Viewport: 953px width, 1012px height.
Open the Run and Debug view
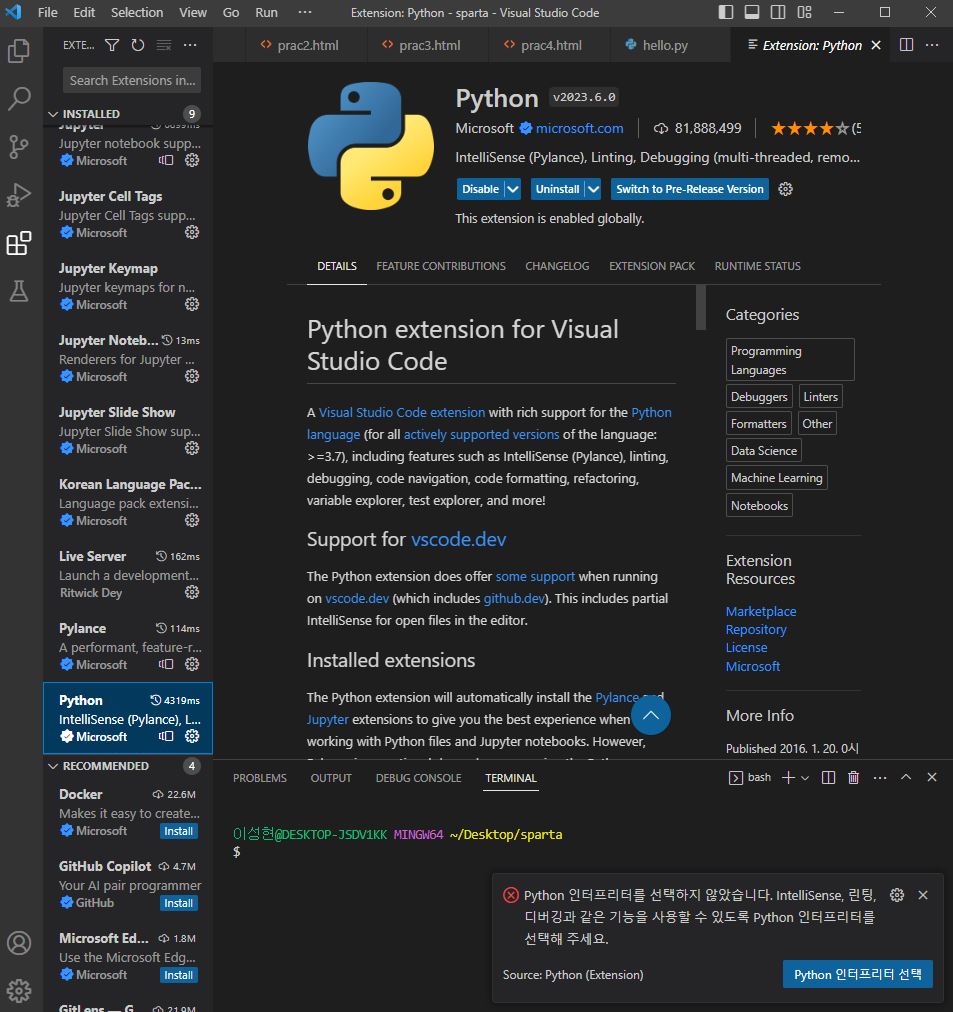[x=19, y=195]
